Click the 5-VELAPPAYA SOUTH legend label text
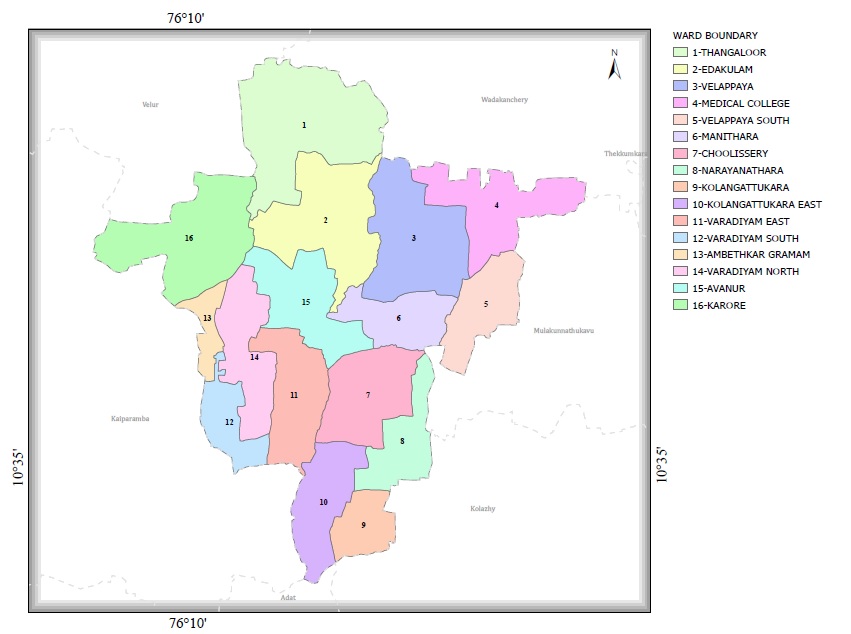The width and height of the screenshot is (851, 634). pos(741,120)
